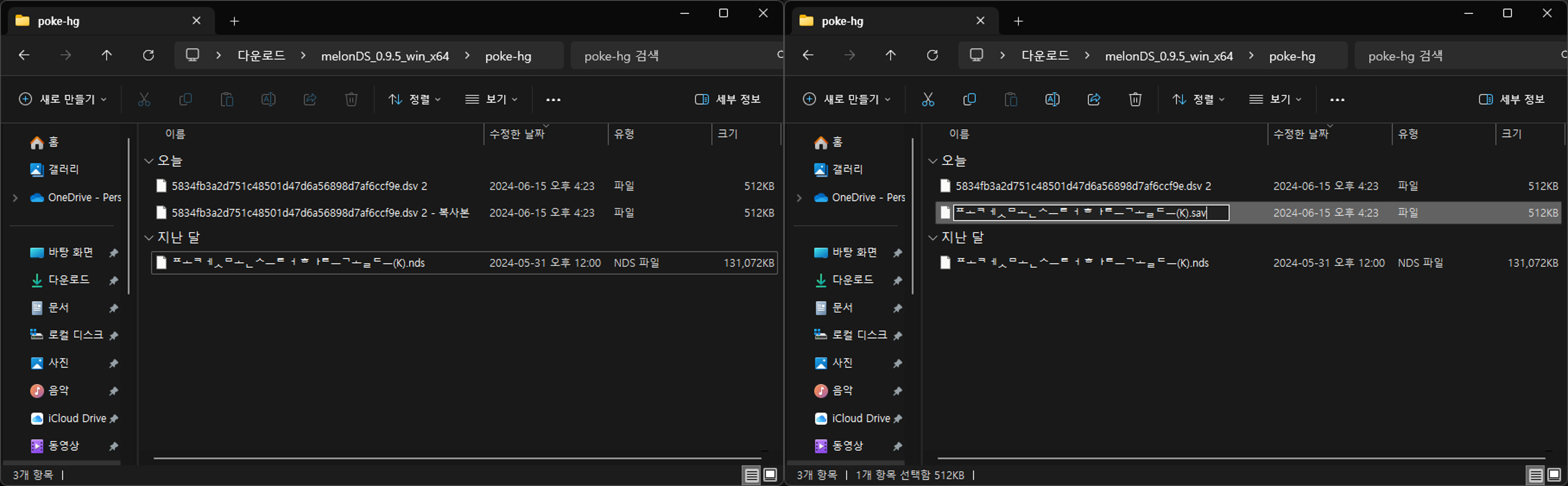Click the Share icon in the right window toolbar
This screenshot has width=1568, height=486.
1093,100
